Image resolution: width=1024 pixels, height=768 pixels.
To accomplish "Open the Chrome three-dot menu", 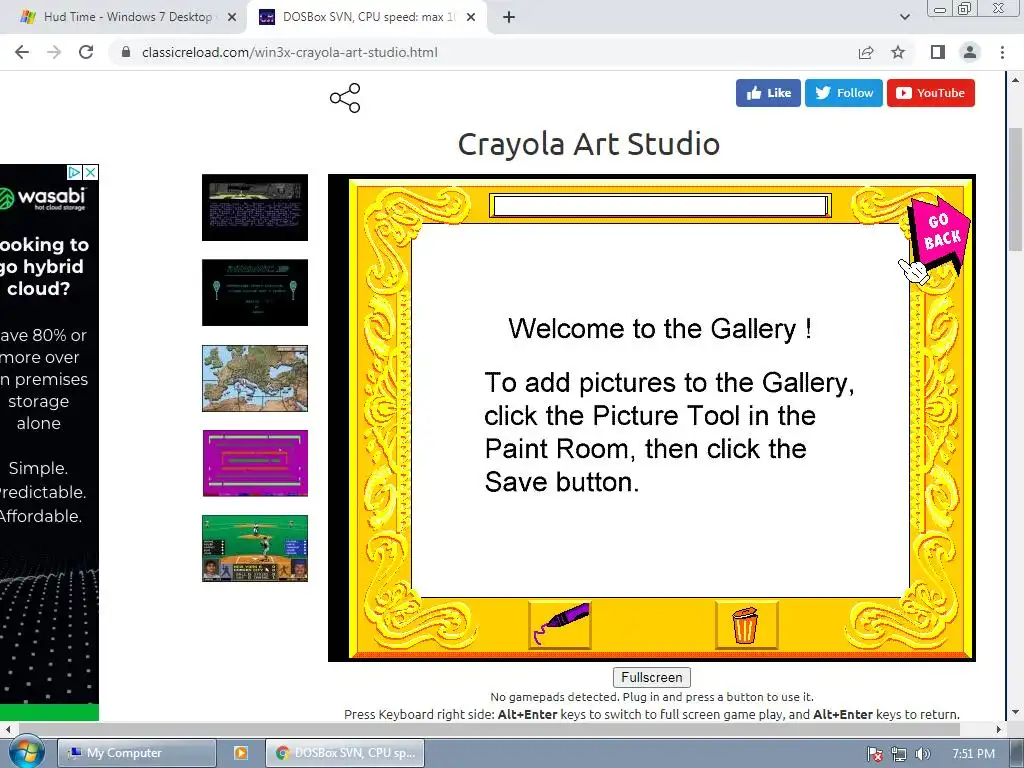I will [1002, 52].
